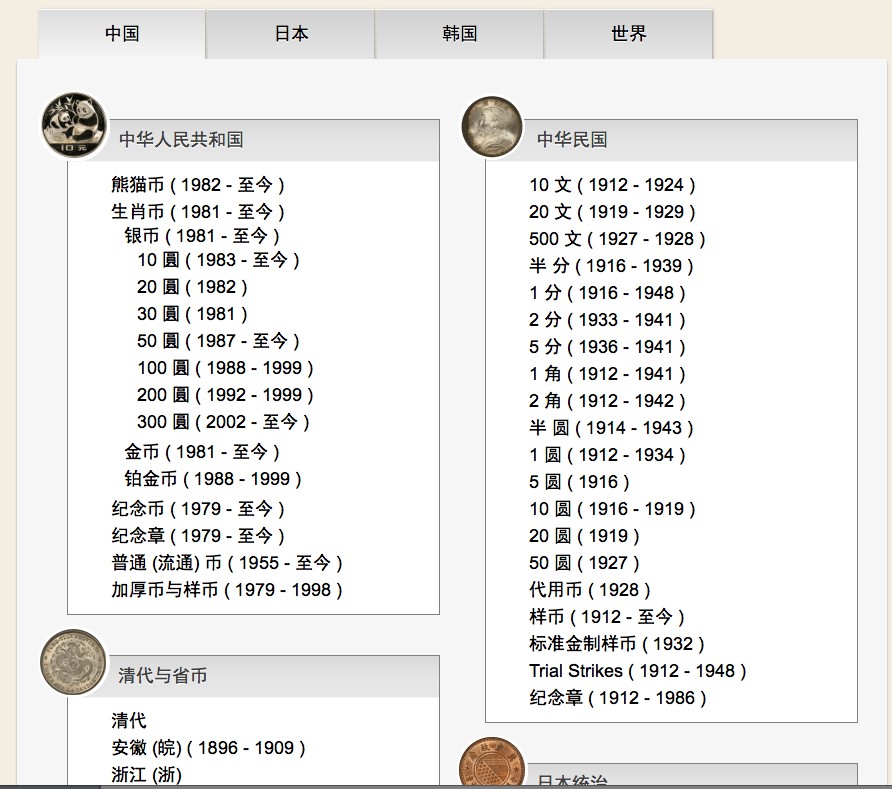The height and width of the screenshot is (789, 892).
Task: Click the Qing dynasty dragon coin icon
Action: [x=73, y=661]
